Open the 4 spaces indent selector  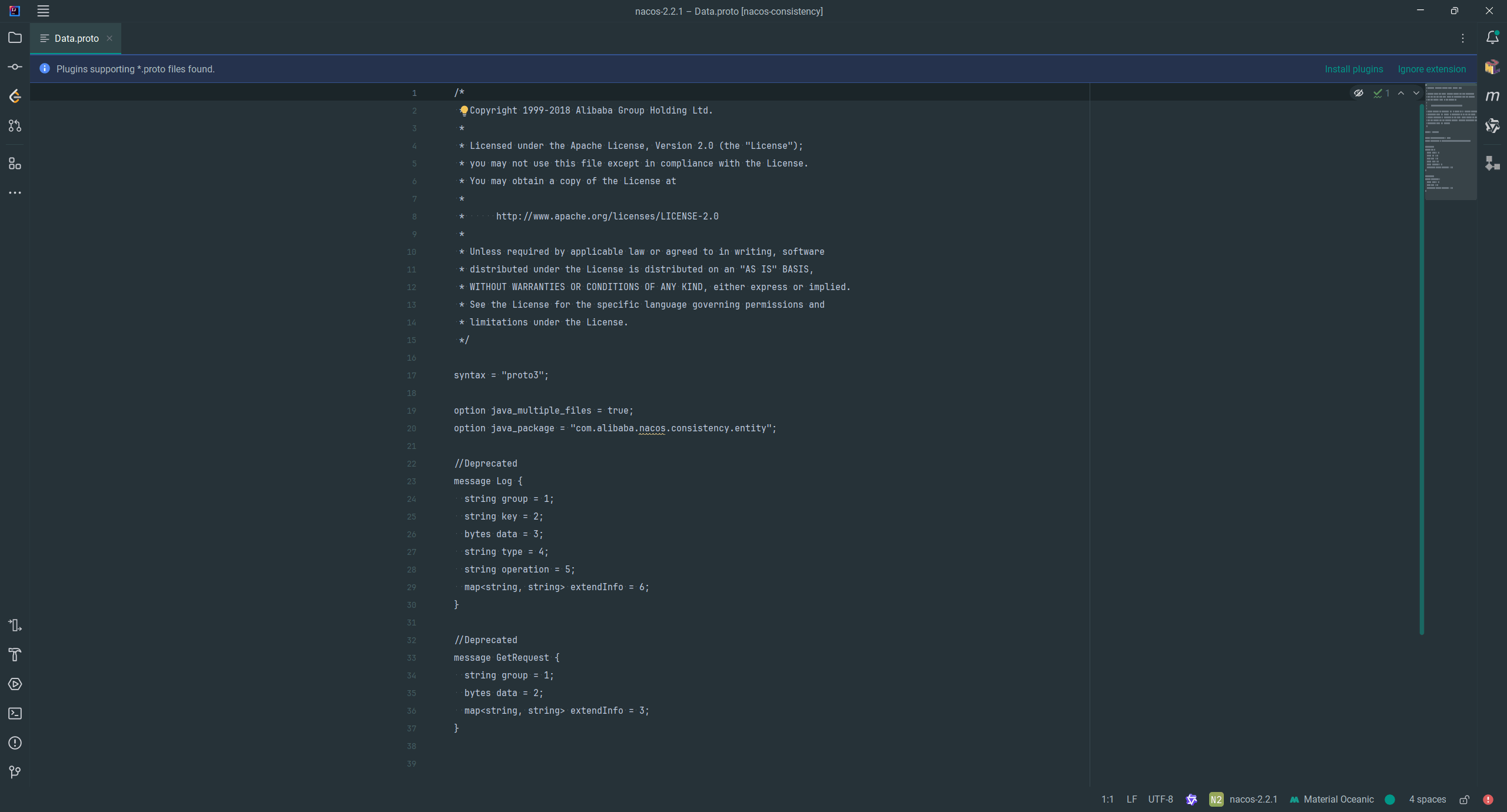pyautogui.click(x=1427, y=800)
